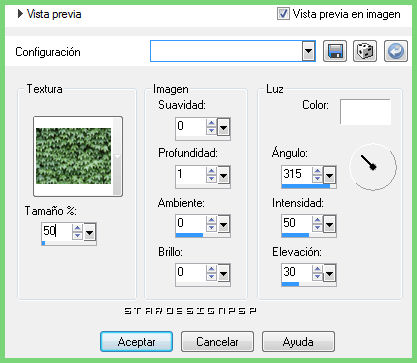Select the green ivy texture thumbnail
The height and width of the screenshot is (363, 417).
[x=73, y=156]
